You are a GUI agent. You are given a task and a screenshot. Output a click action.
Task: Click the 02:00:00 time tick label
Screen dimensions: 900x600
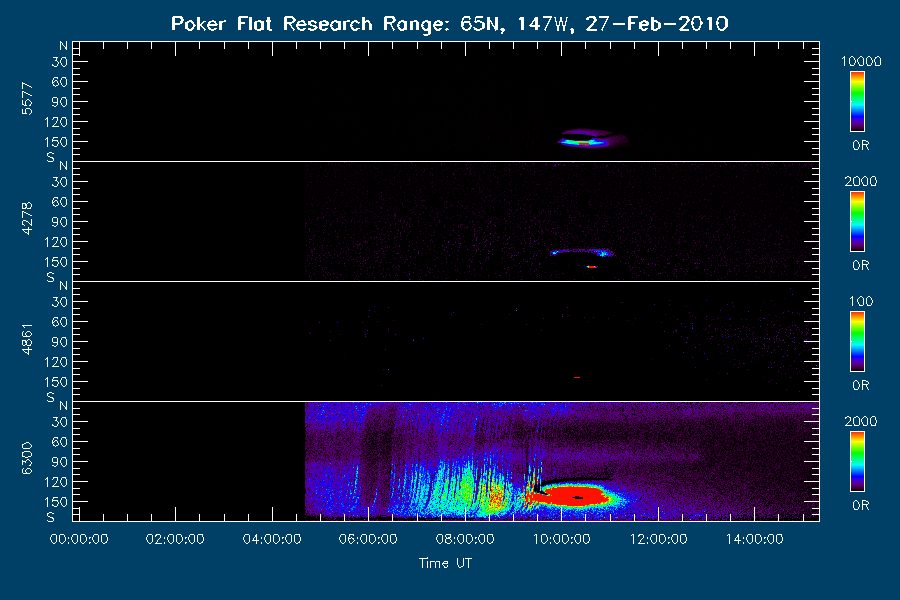point(175,539)
